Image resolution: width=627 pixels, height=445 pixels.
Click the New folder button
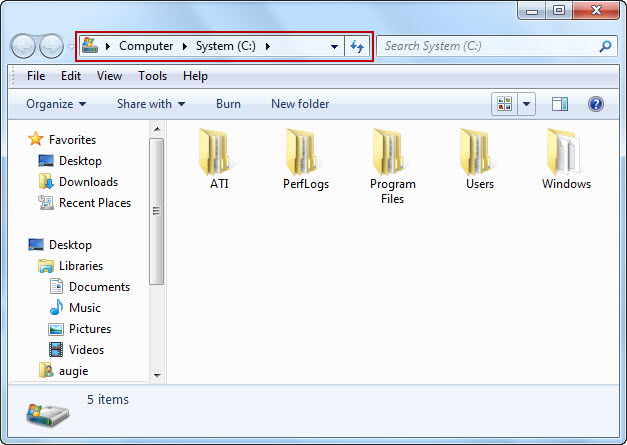[300, 104]
